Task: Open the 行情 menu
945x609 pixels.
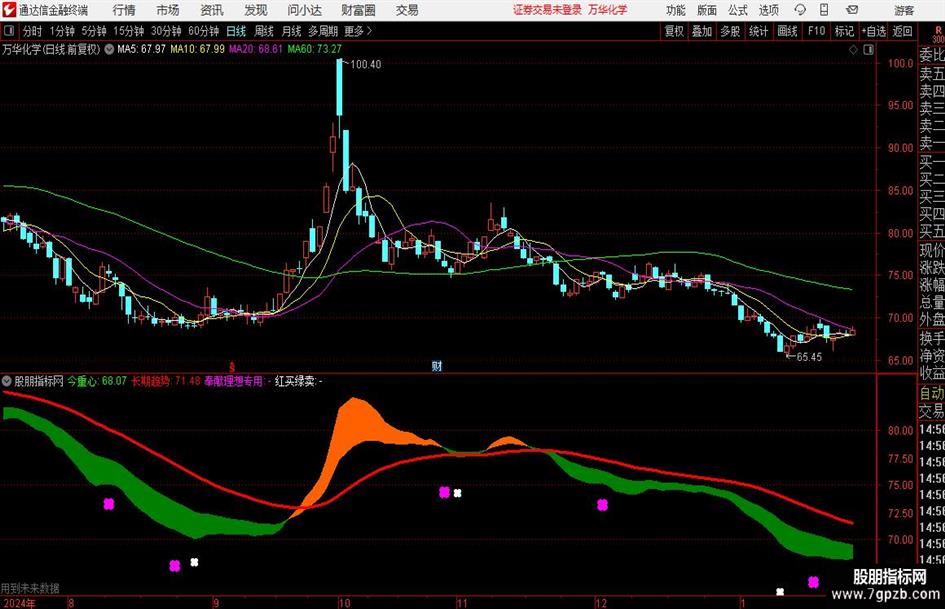Action: (x=124, y=10)
